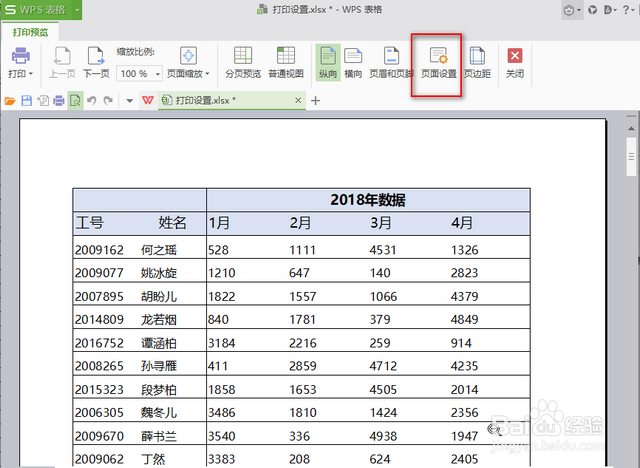640x468 pixels.
Task: Select the 打印预览 ribbon tab
Action: click(x=30, y=32)
